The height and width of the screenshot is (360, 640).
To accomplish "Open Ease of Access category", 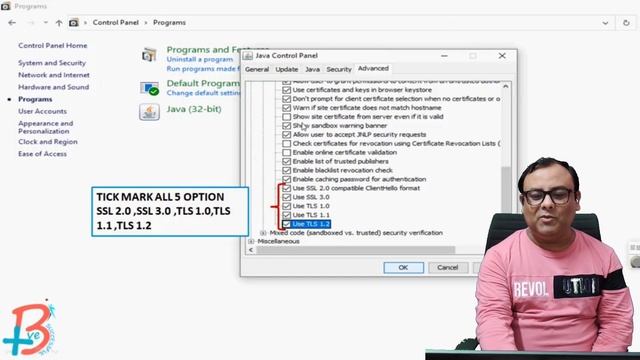I will click(42, 154).
